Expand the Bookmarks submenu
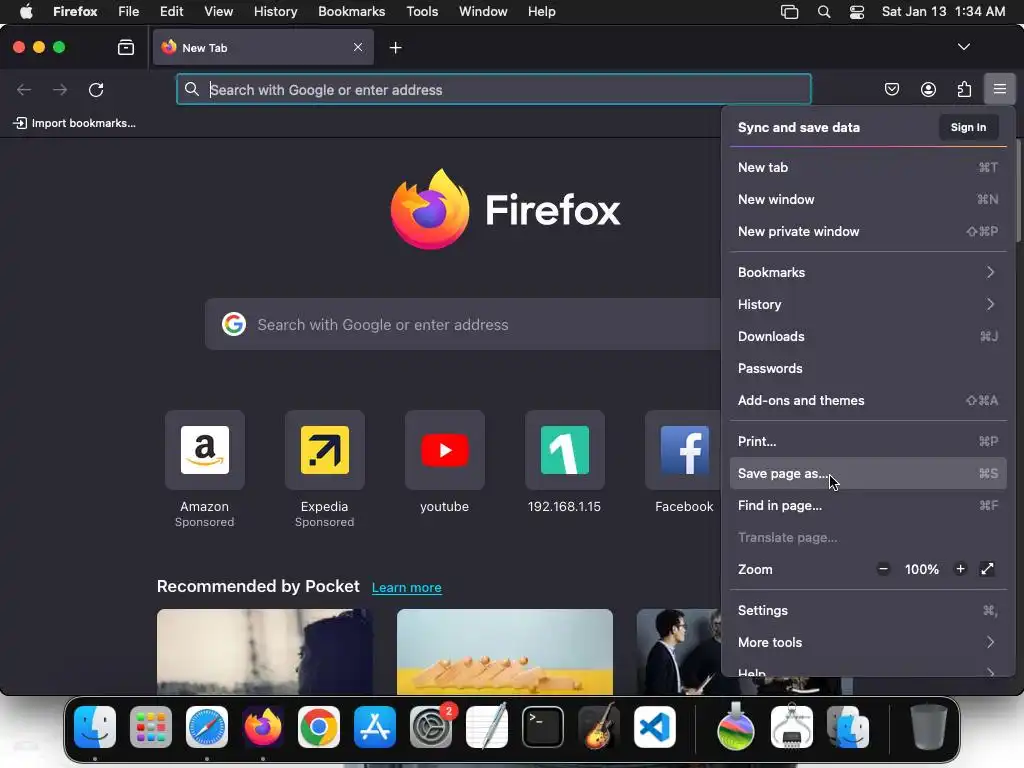 point(868,272)
